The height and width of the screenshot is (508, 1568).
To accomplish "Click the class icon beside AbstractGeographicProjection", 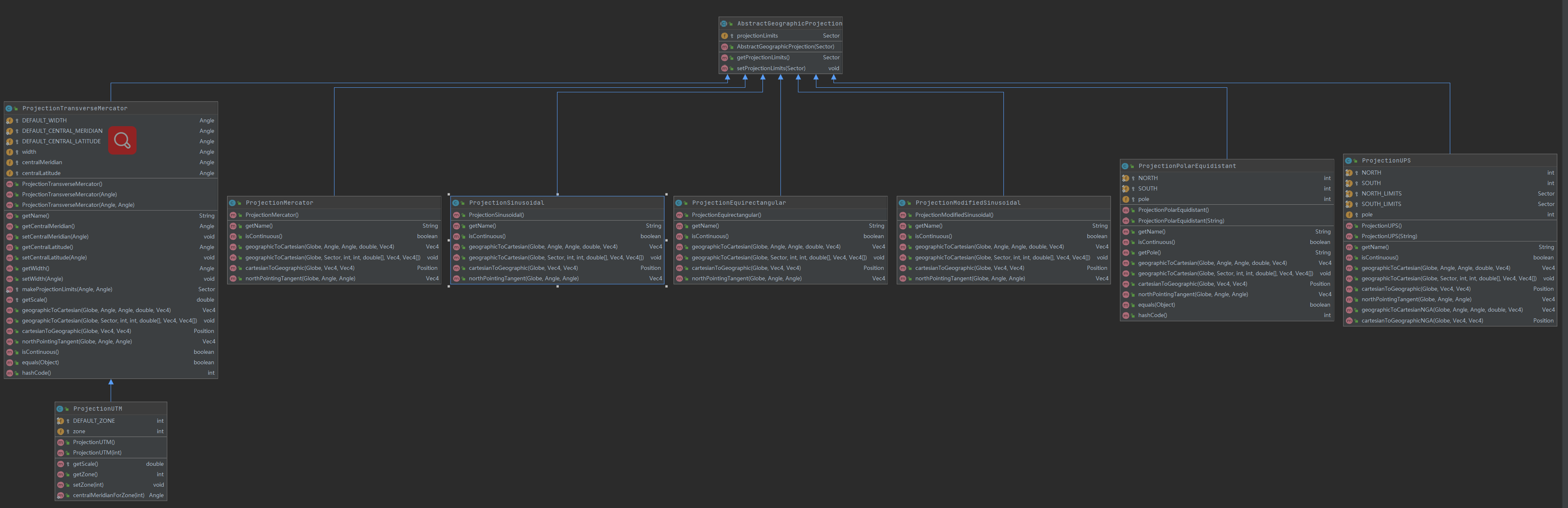I will point(724,24).
